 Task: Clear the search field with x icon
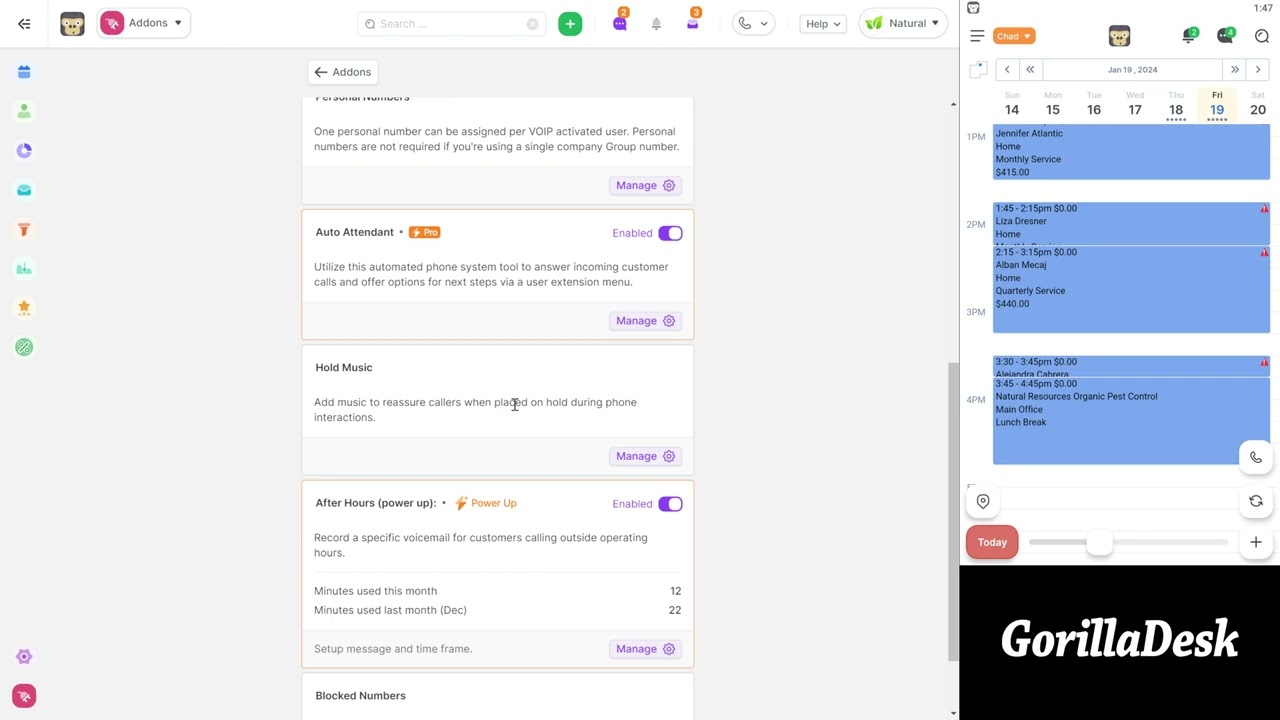532,24
